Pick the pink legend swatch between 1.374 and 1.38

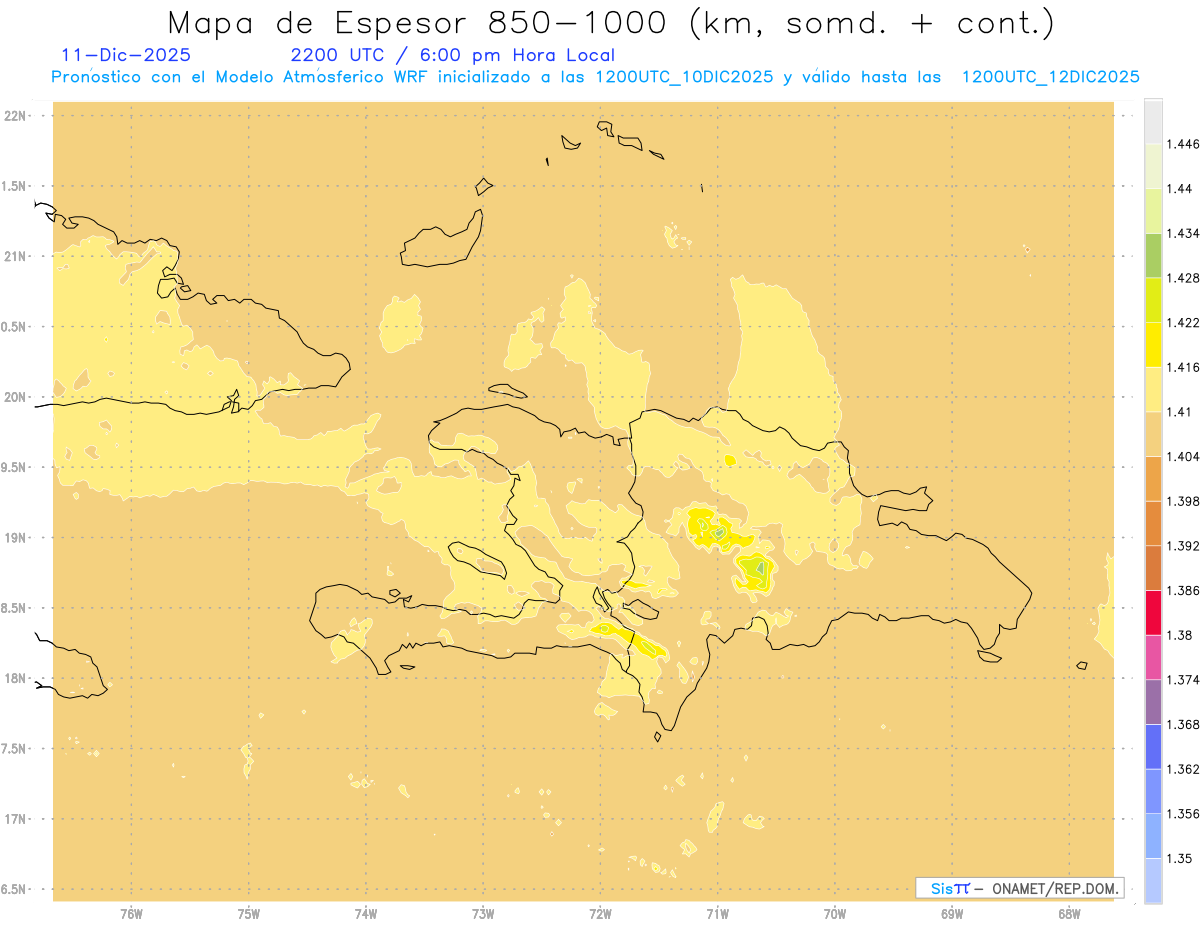(1153, 657)
